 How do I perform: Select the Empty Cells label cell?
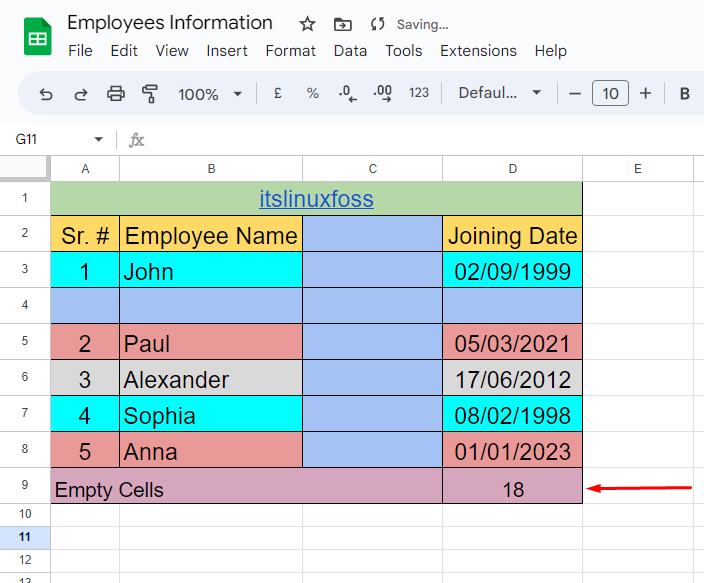pos(246,486)
